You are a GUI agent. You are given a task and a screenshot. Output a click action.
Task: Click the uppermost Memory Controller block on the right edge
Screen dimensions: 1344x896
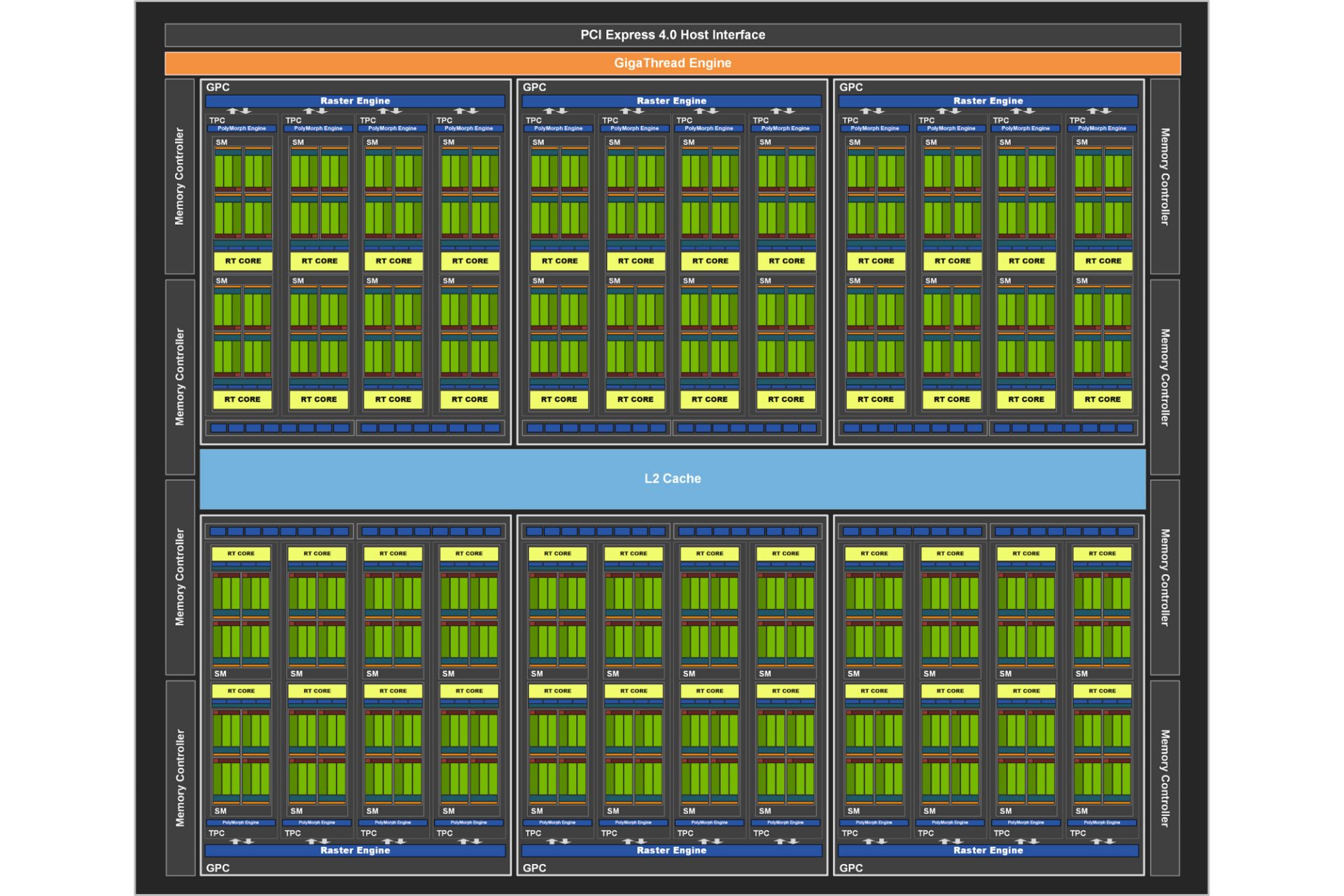coord(1165,176)
